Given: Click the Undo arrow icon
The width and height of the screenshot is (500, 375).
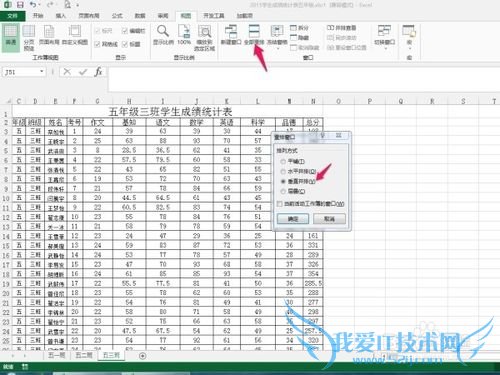Looking at the screenshot, I should [x=33, y=4].
